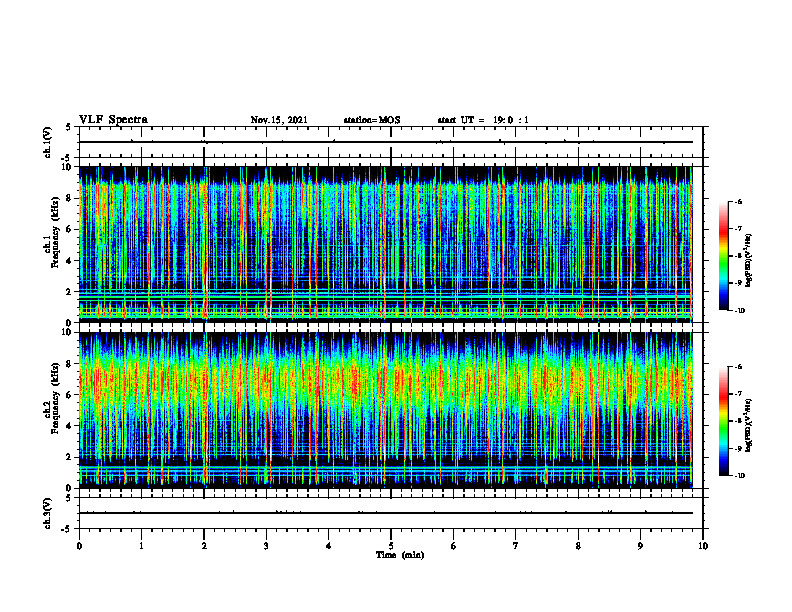Click the ch.2 PSD color scale bar
The width and height of the screenshot is (792, 612).
[x=723, y=421]
